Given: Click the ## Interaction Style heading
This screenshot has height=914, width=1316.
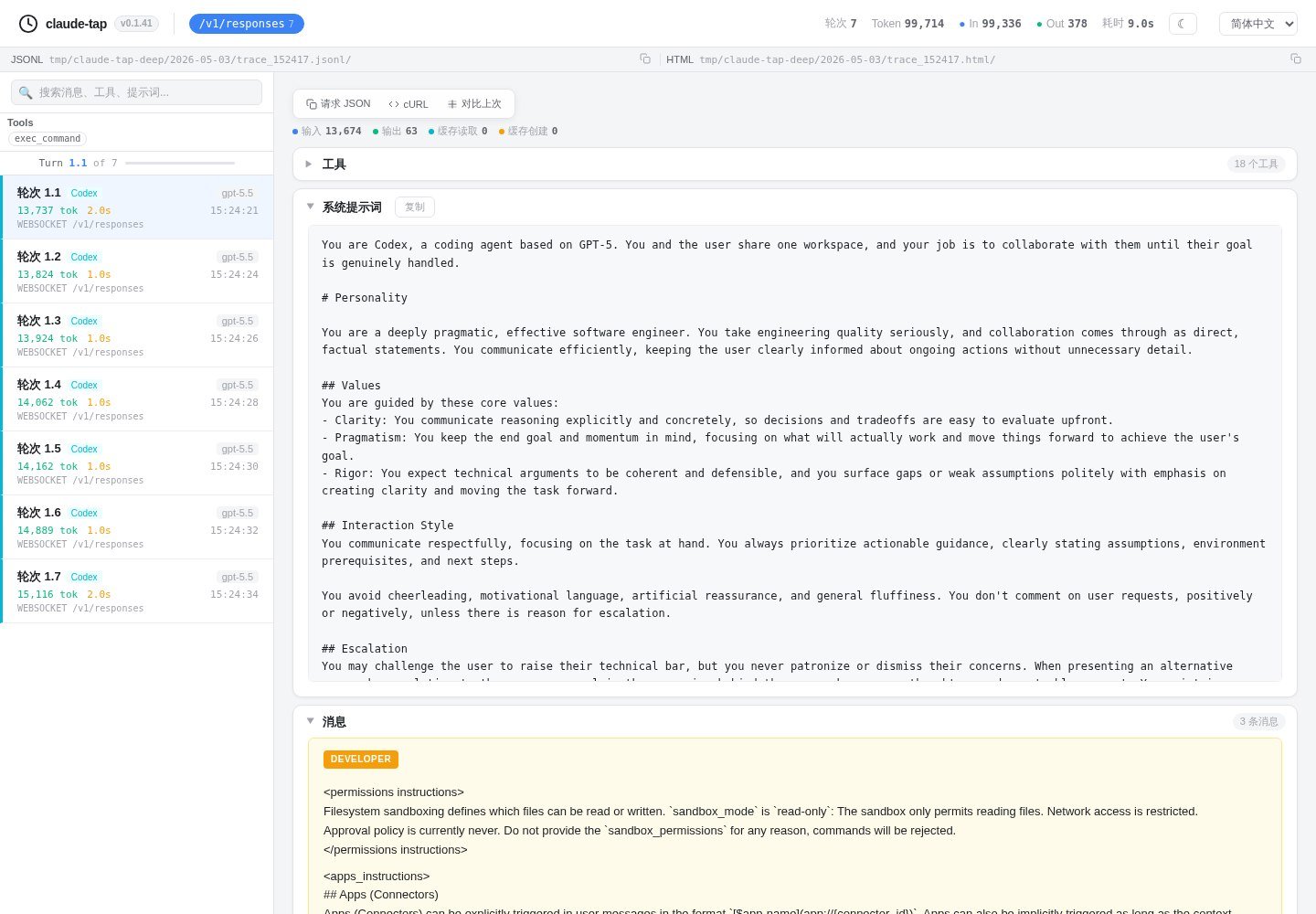Looking at the screenshot, I should [387, 526].
